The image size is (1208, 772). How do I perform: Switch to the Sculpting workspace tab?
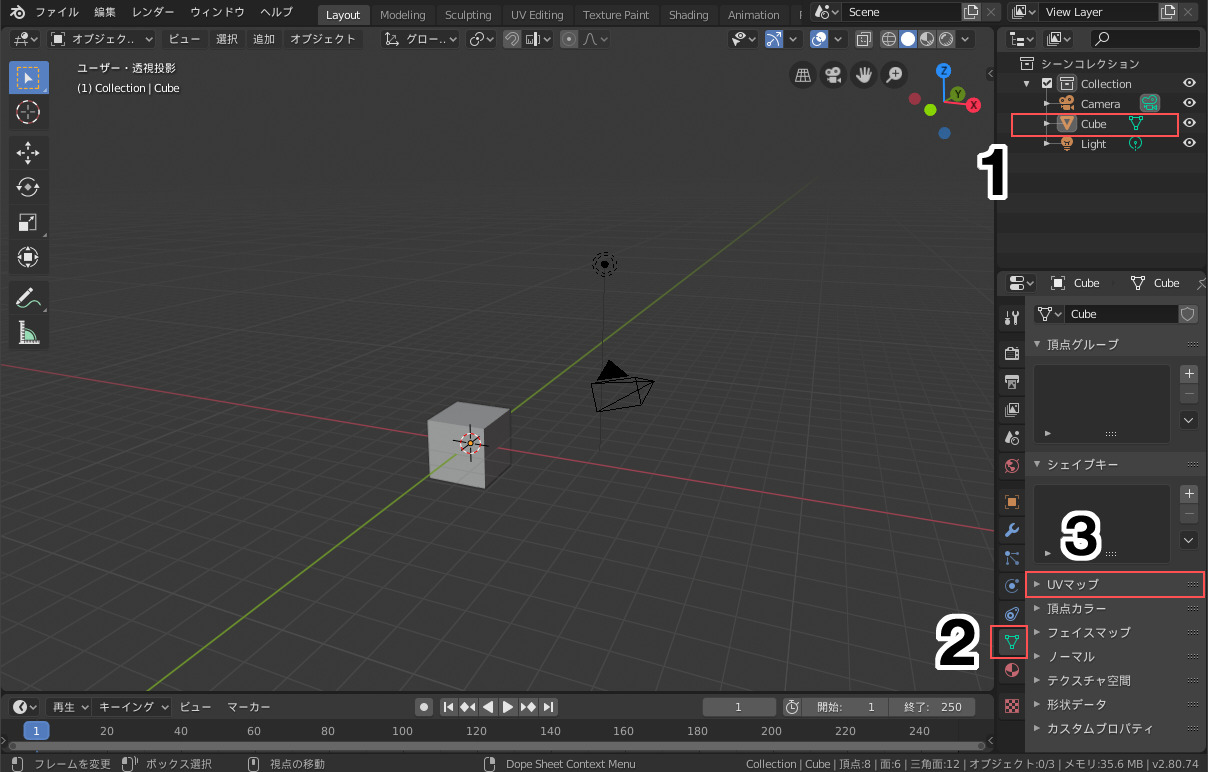tap(468, 15)
